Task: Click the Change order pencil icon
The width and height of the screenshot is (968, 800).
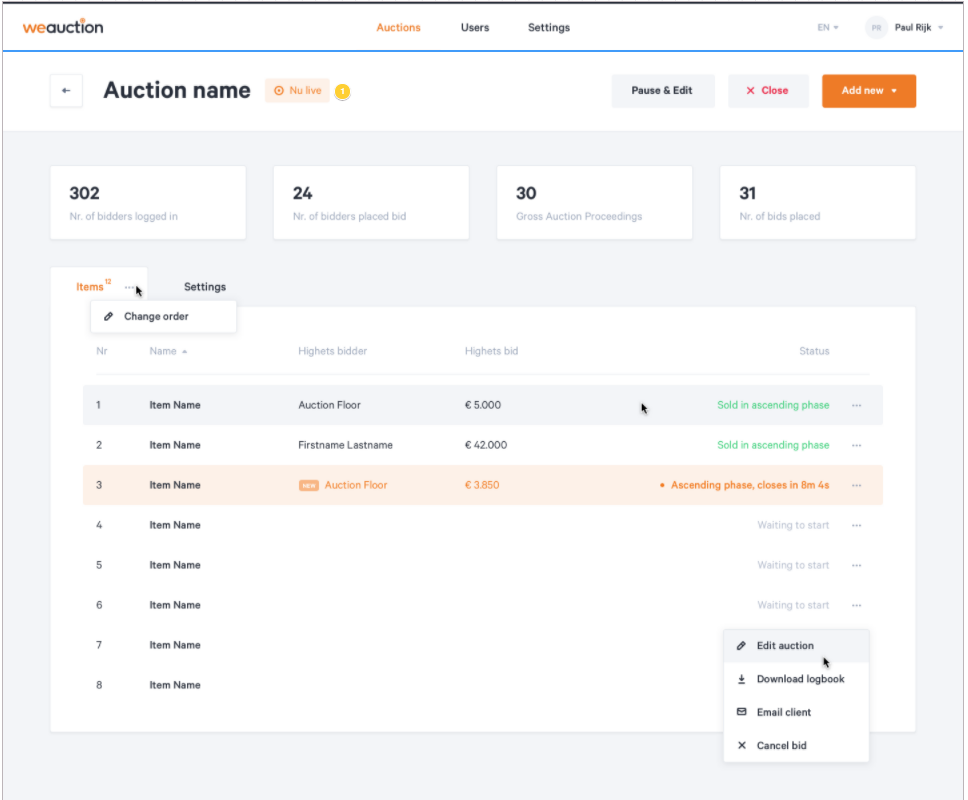Action: (109, 316)
